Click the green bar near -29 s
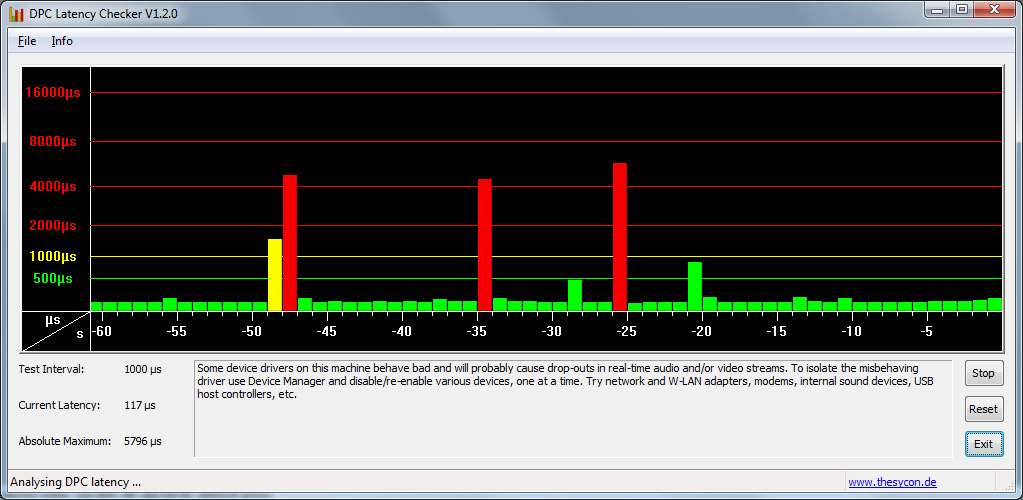1023x500 pixels. (575, 295)
